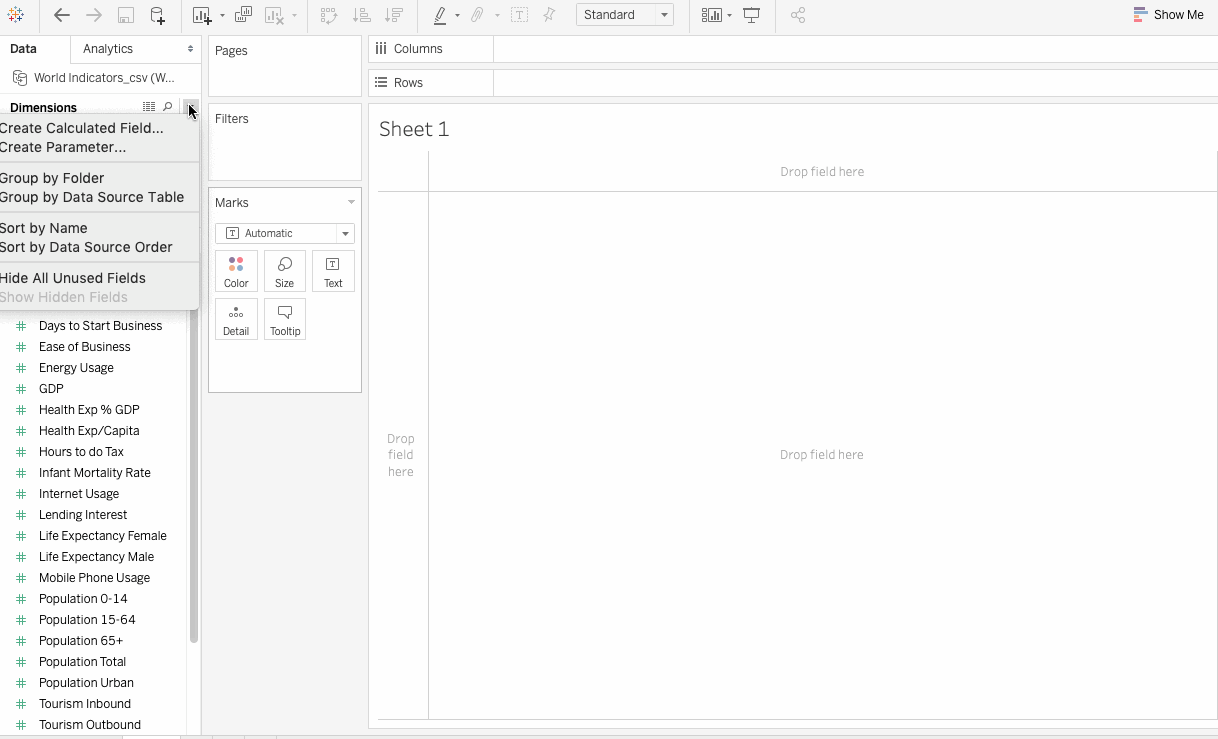Open Presentation Mode from the toolbar

pos(751,15)
